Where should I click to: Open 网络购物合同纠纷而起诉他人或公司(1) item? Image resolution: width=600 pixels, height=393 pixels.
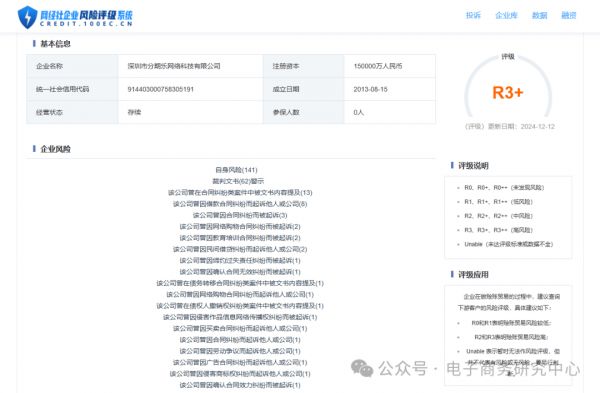240,294
